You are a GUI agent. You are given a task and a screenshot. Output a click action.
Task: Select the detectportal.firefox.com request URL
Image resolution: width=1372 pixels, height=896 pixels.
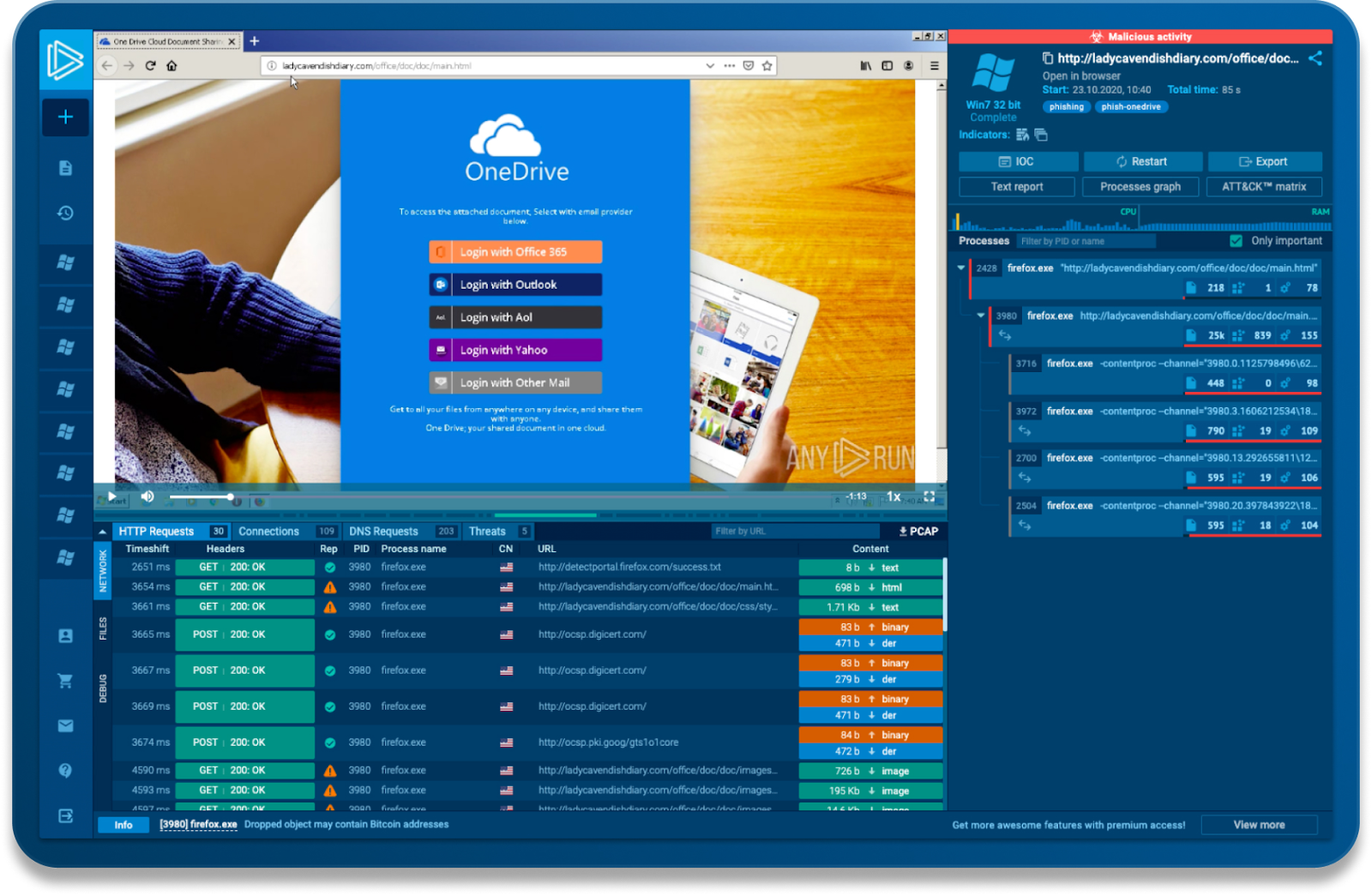tap(629, 567)
